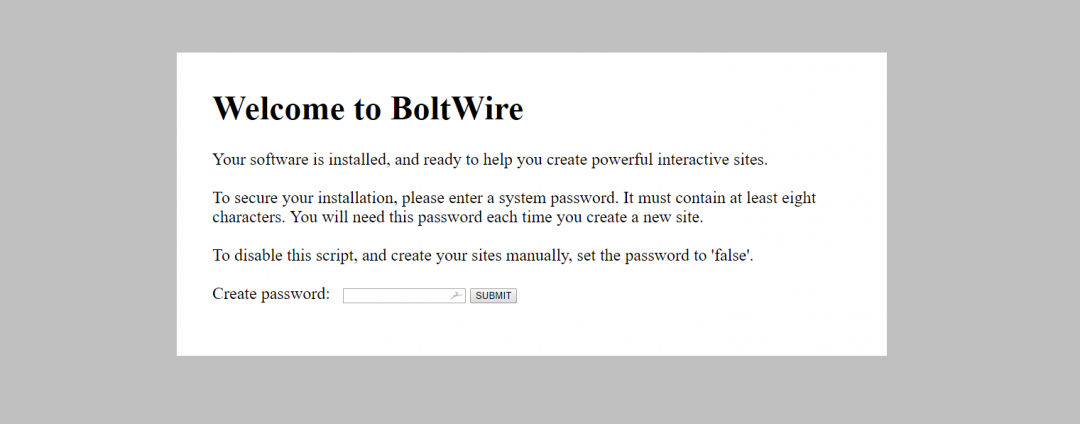1080x424 pixels.
Task: Click the word 'BoltWire' in the heading
Action: click(457, 108)
